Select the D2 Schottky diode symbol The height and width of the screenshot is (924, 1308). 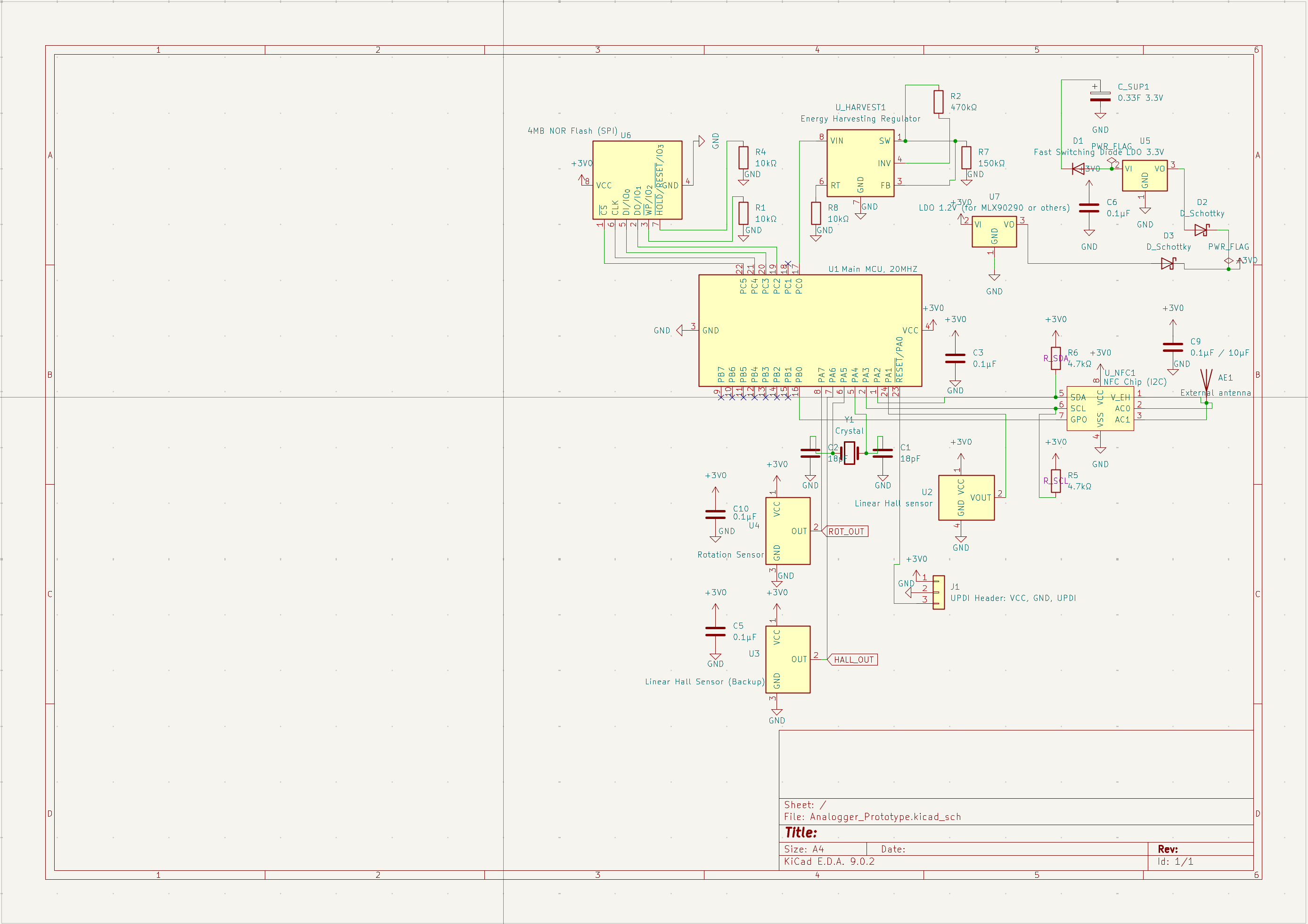1202,230
